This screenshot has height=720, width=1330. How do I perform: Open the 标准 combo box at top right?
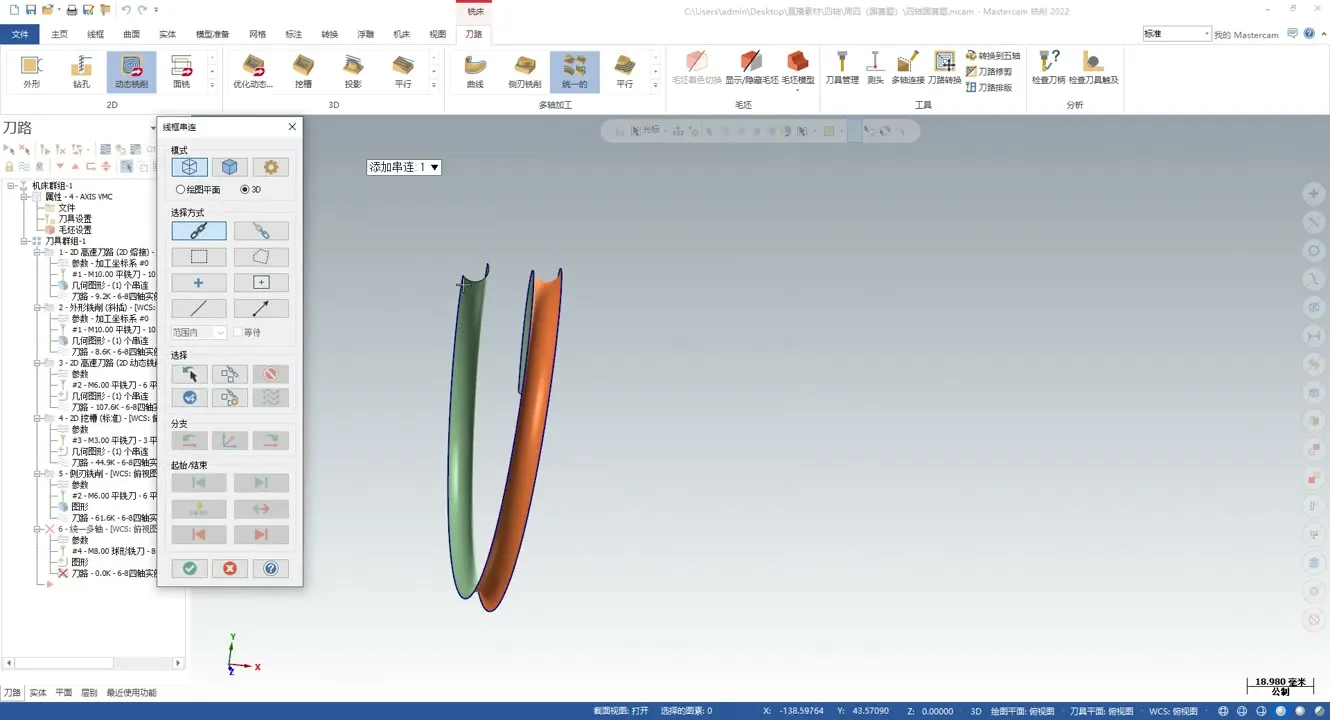click(1176, 34)
